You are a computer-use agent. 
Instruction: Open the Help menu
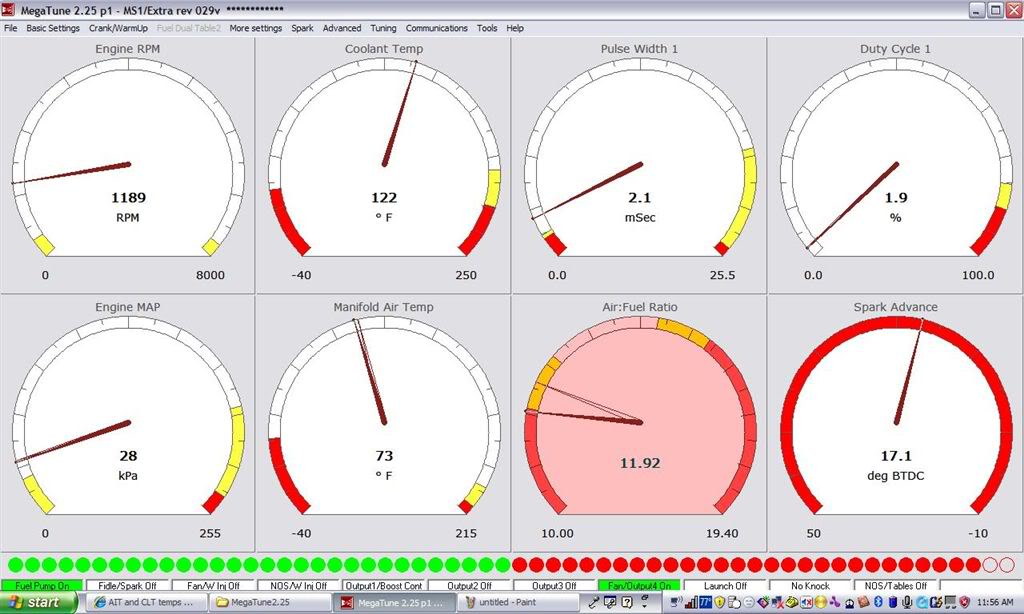pyautogui.click(x=515, y=28)
